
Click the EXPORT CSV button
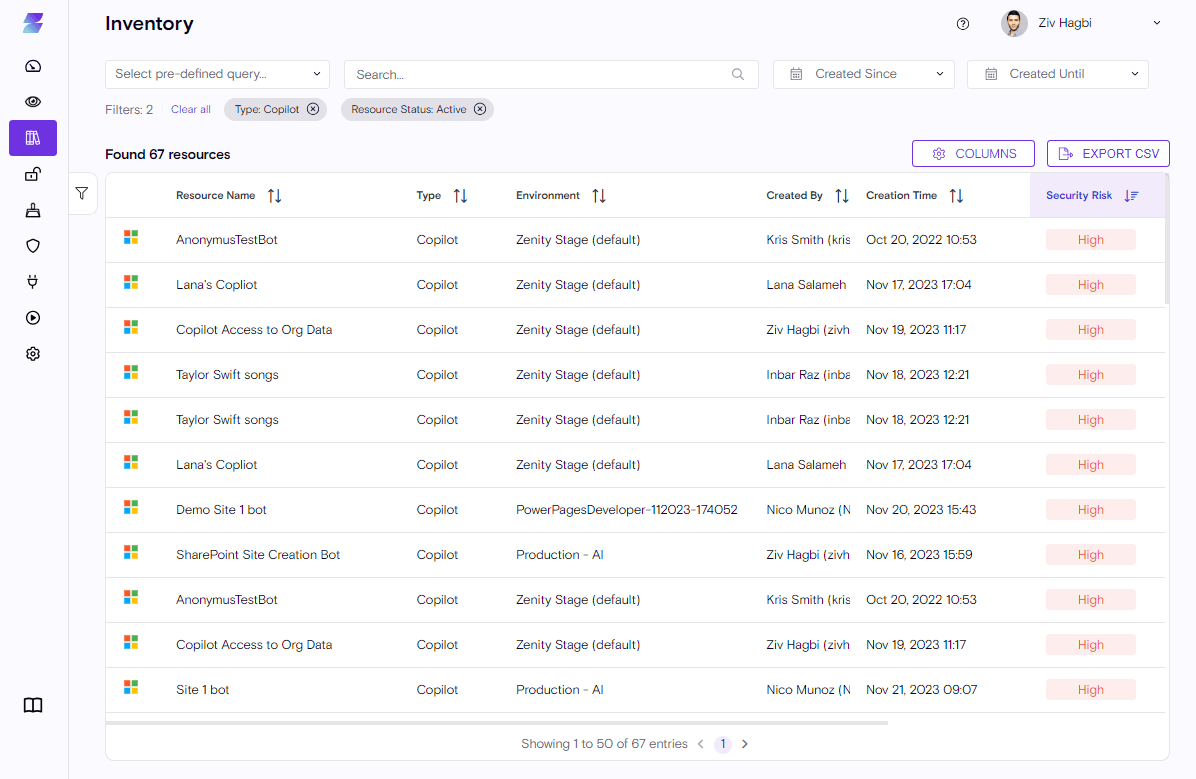click(x=1108, y=153)
